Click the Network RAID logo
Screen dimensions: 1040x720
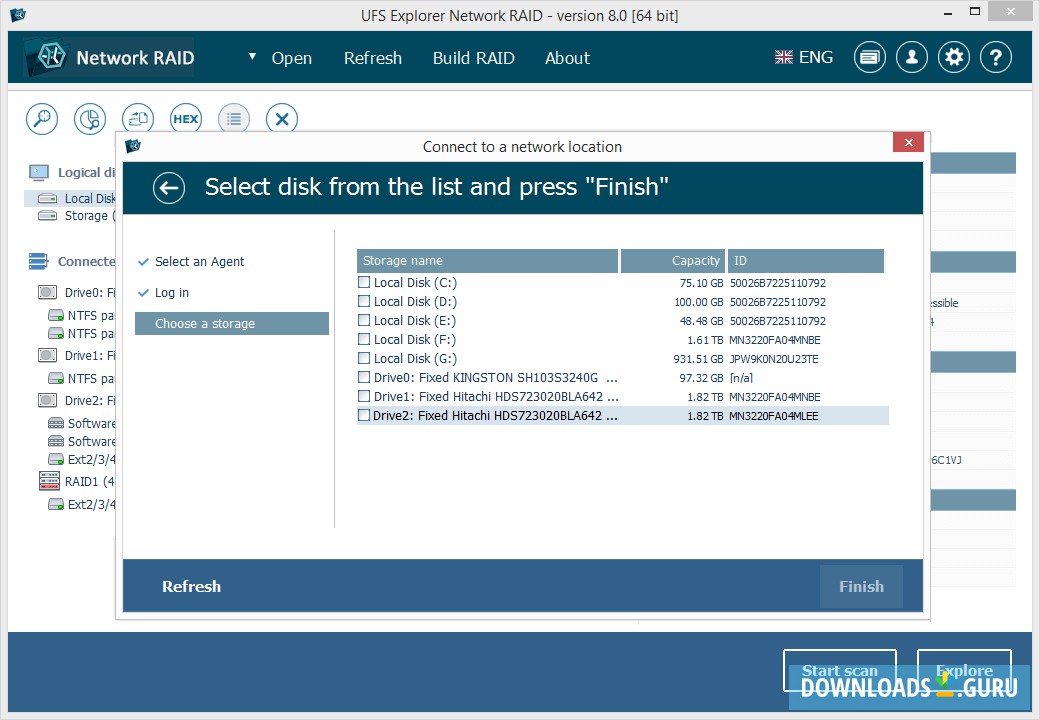pyautogui.click(x=109, y=58)
